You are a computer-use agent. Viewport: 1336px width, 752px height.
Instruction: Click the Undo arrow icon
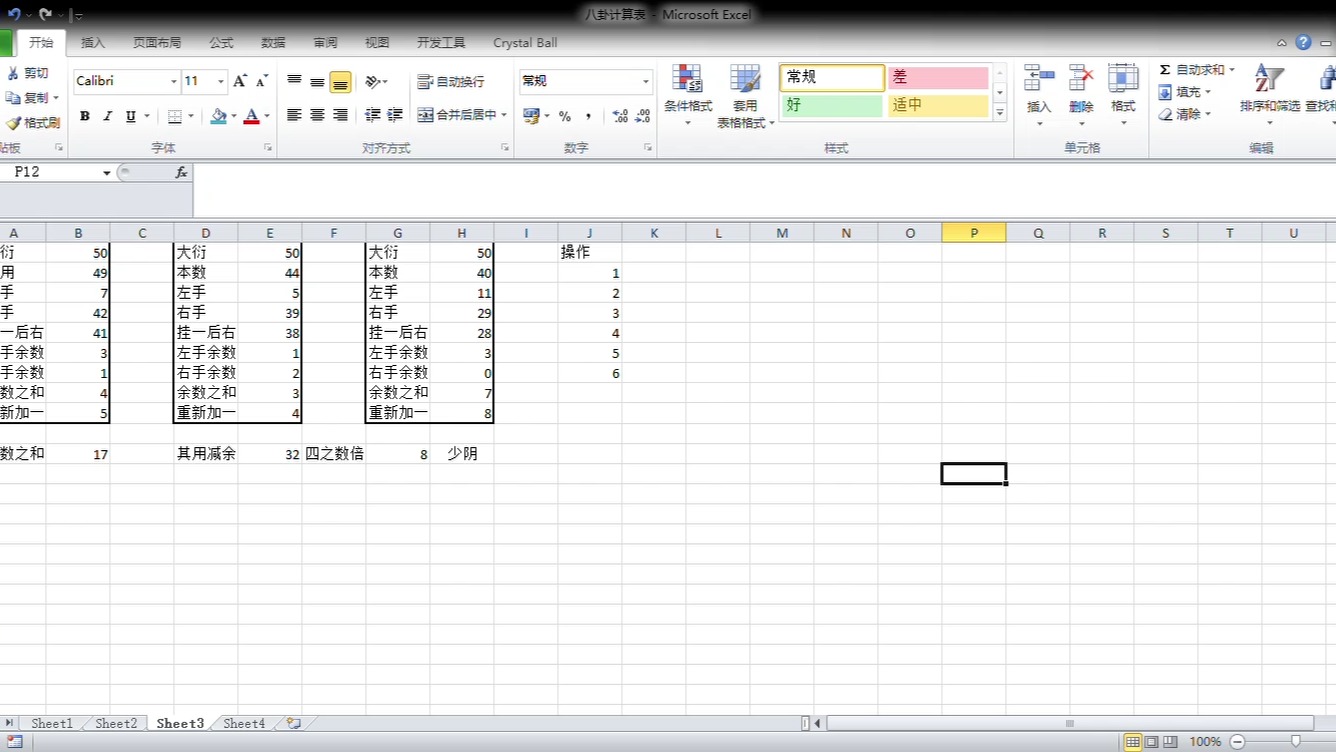coord(14,15)
